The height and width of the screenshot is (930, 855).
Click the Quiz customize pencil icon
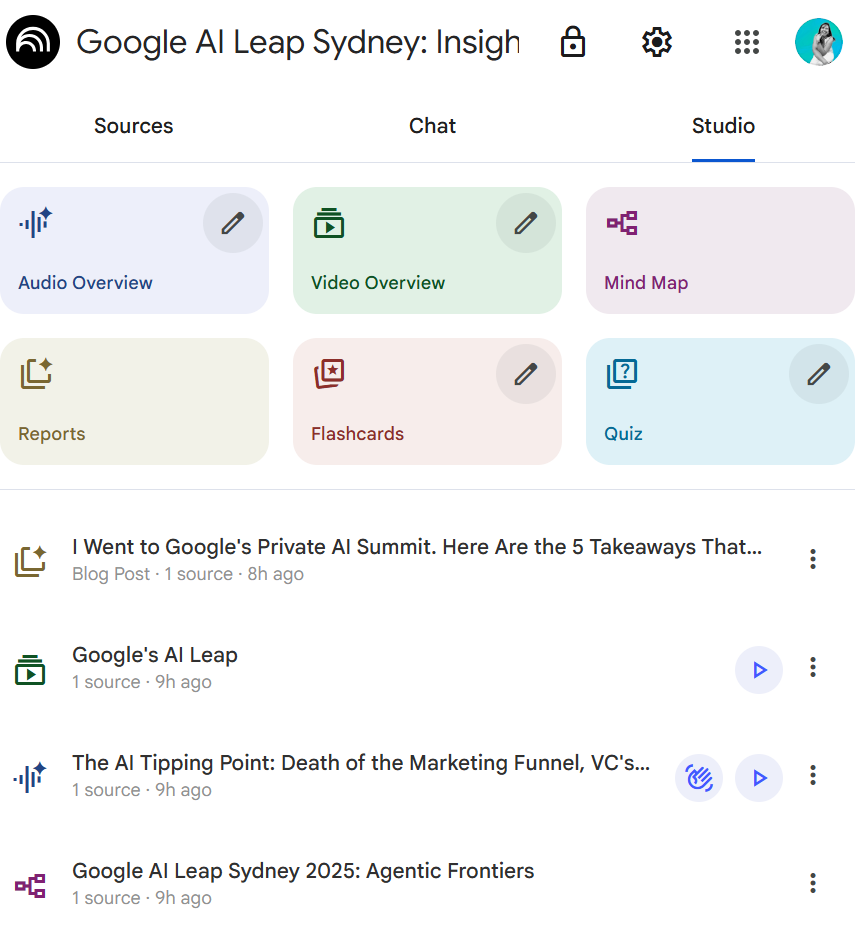coord(819,374)
